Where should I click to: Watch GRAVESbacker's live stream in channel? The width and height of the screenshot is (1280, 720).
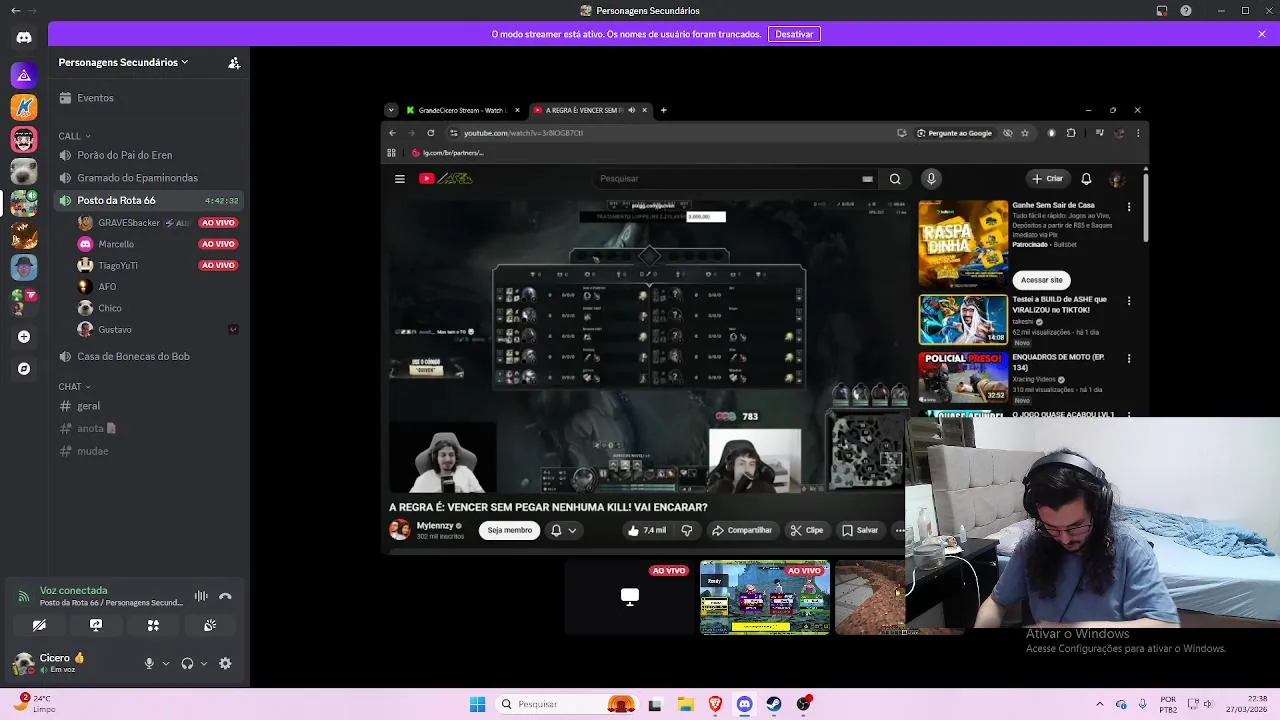pyautogui.click(x=218, y=223)
